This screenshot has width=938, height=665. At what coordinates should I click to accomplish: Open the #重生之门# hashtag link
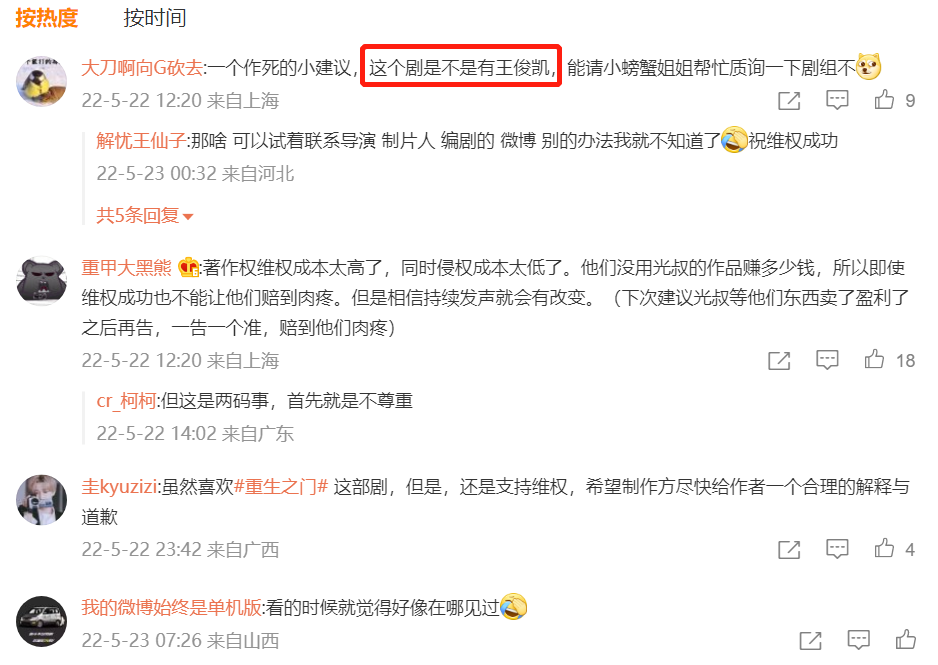coord(281,487)
